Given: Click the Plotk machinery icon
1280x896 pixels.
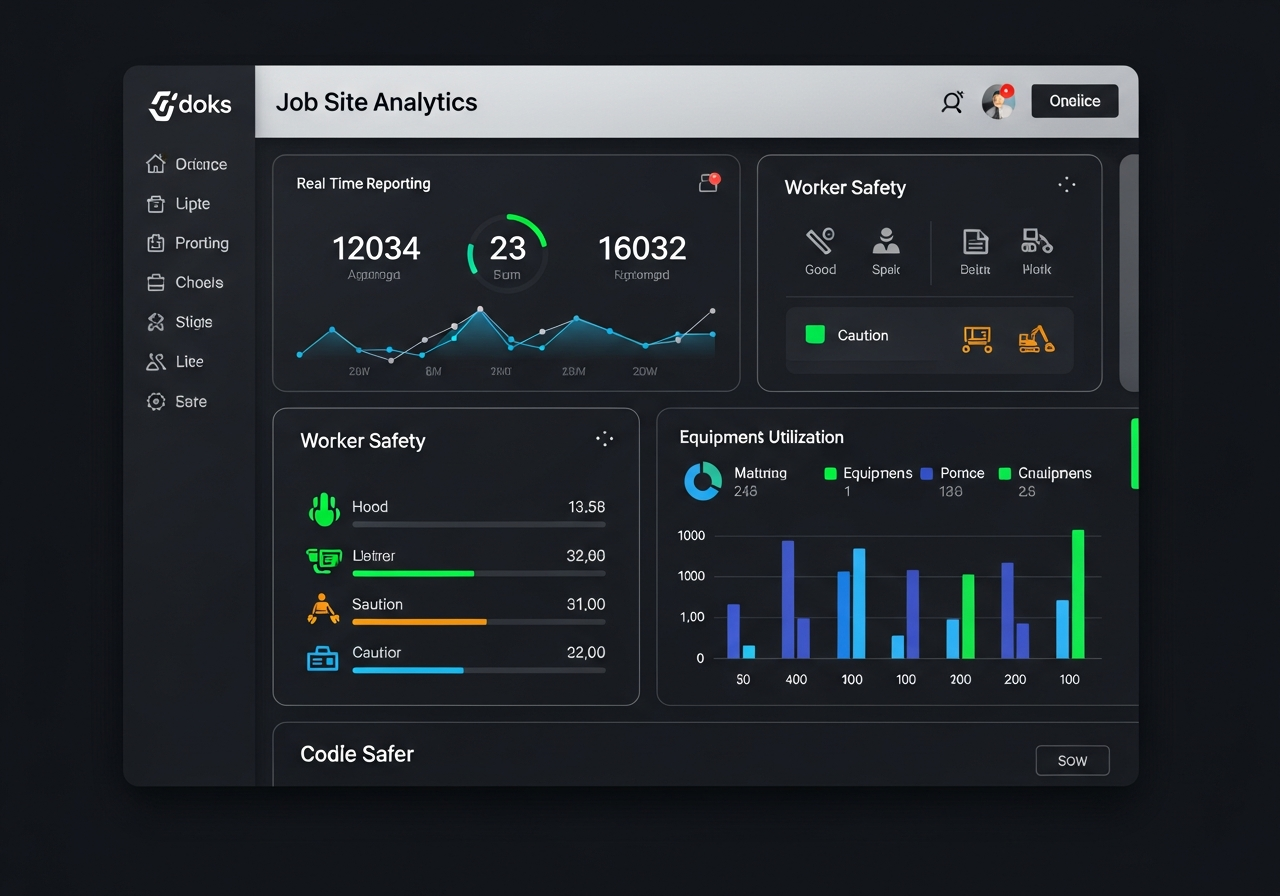Looking at the screenshot, I should pos(1037,241).
